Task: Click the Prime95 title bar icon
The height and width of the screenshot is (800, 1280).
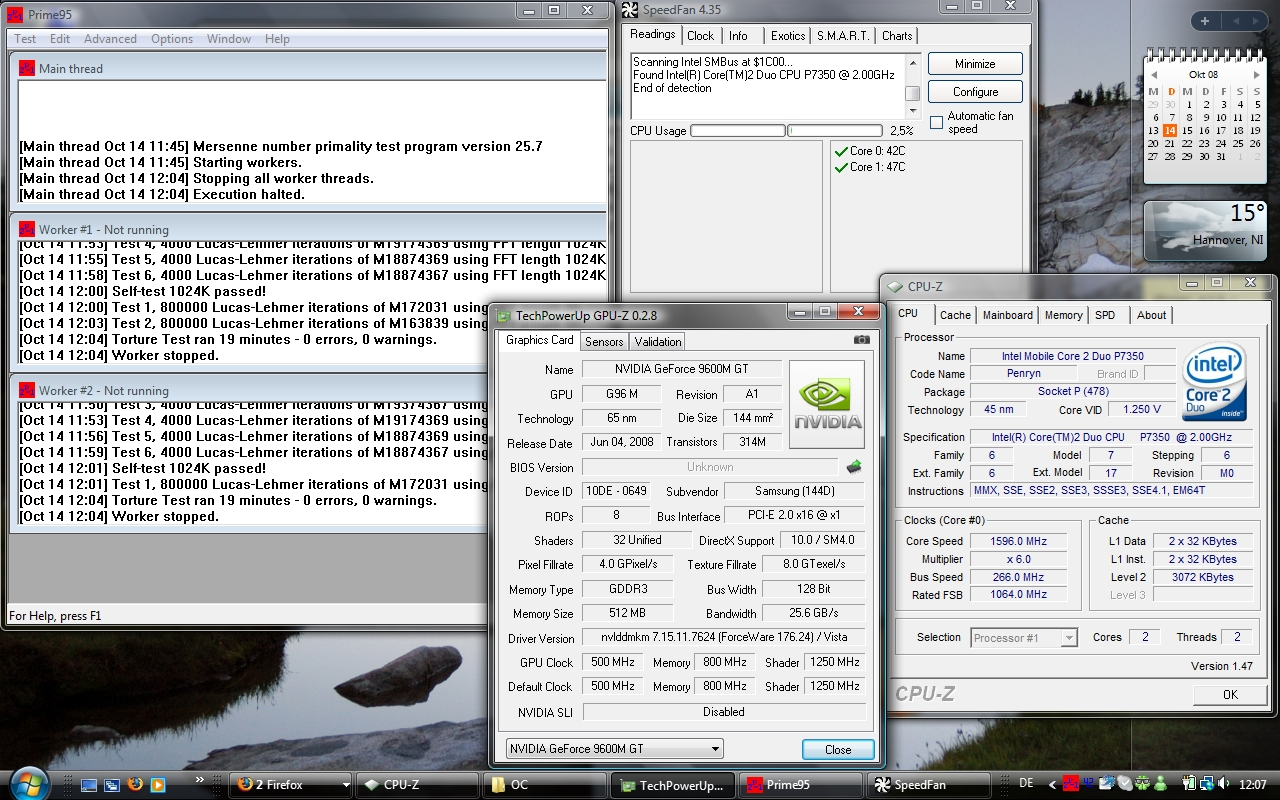Action: 15,15
